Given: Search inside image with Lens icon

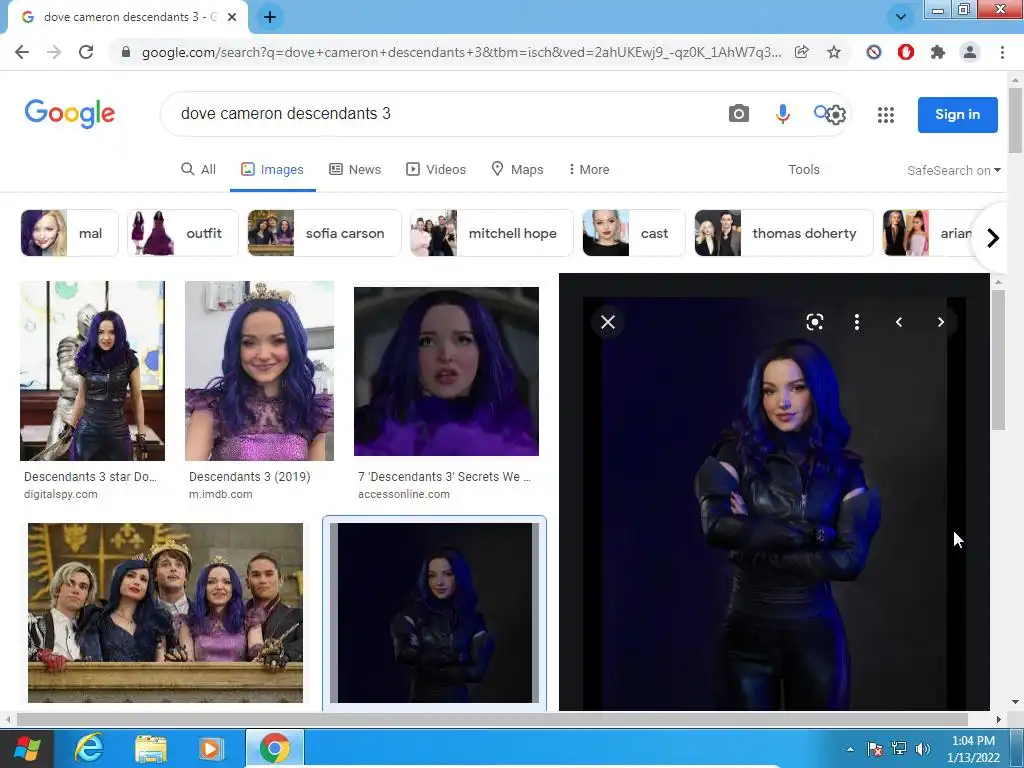Looking at the screenshot, I should point(814,322).
